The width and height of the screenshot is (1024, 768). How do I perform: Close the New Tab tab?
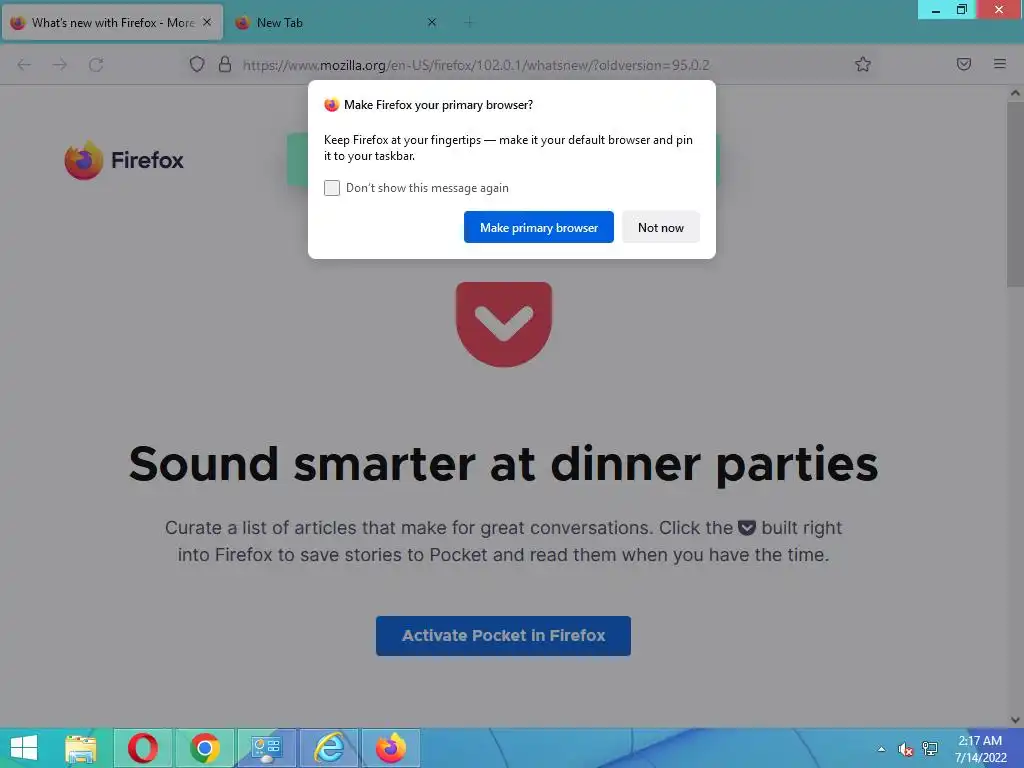point(432,22)
